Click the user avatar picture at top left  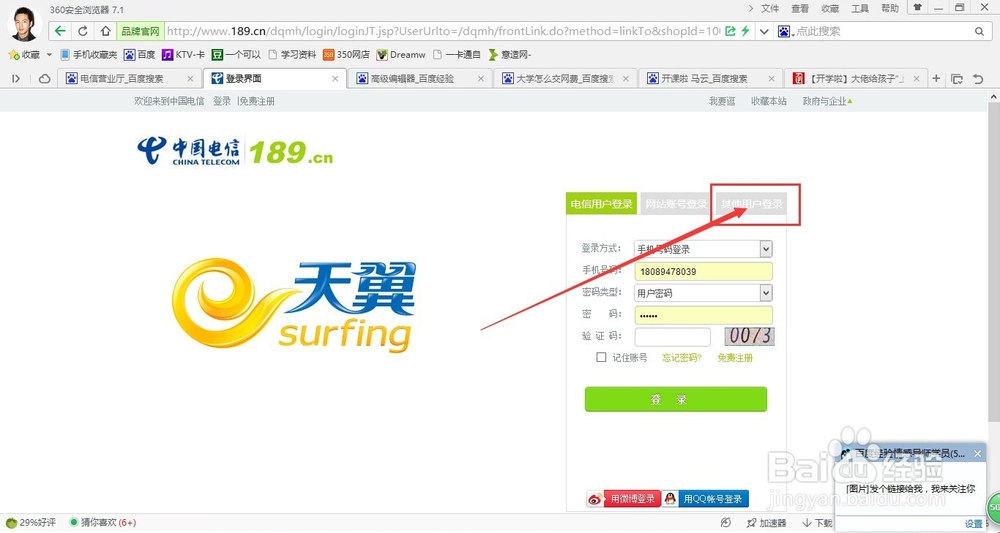(x=25, y=24)
